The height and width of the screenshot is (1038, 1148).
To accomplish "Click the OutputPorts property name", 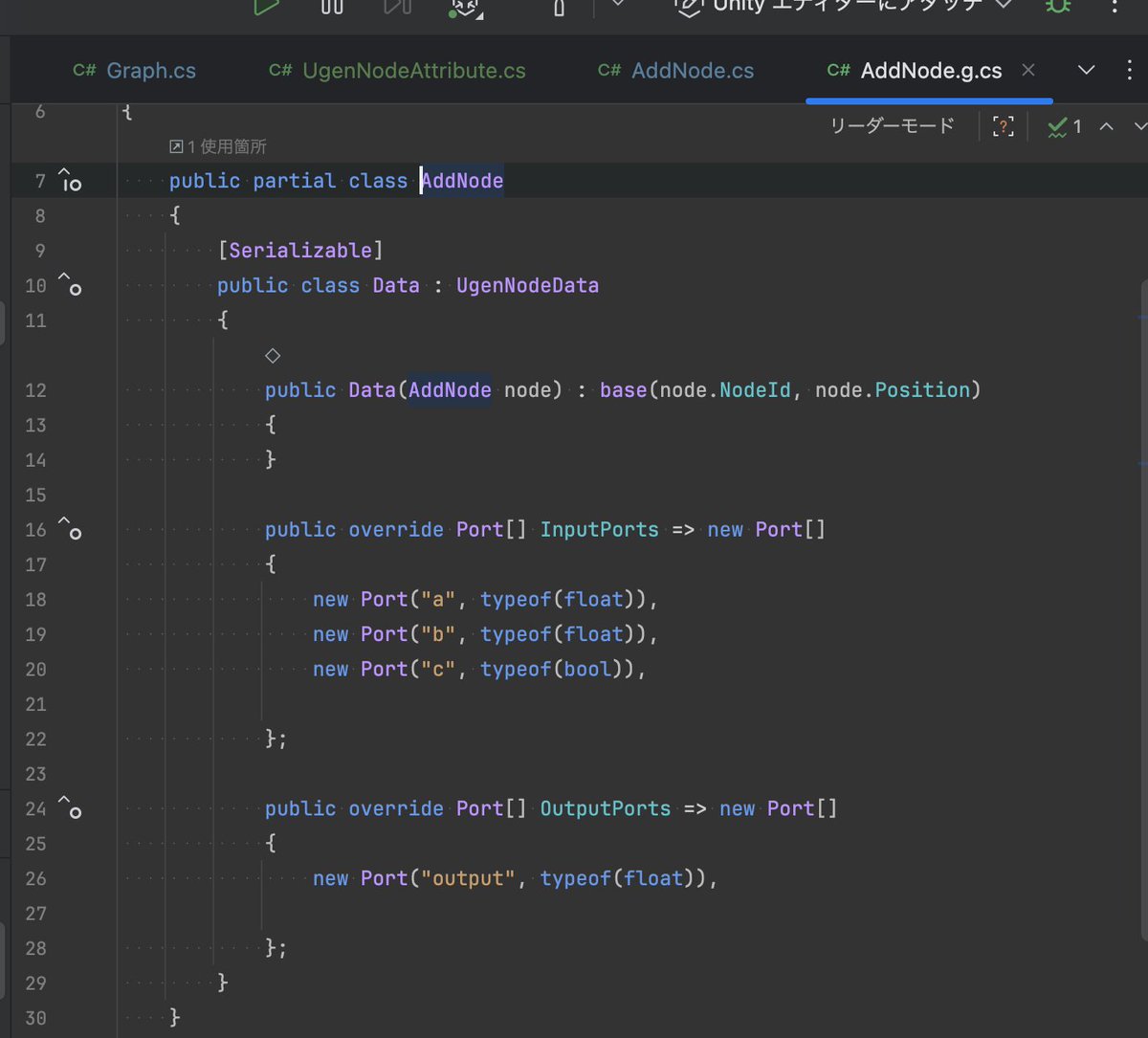I will tap(606, 809).
